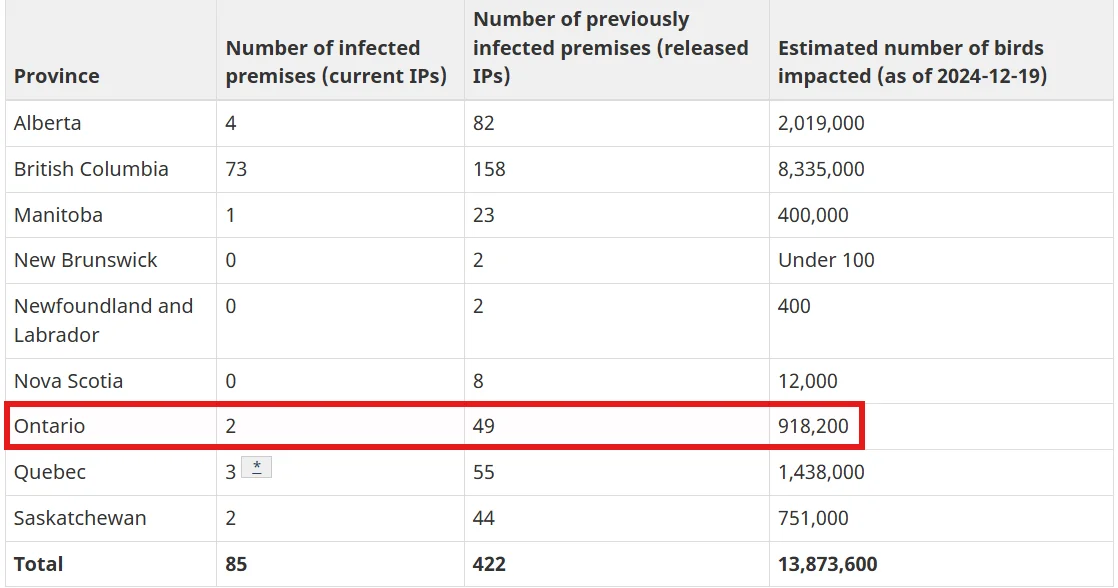Select the Estimated number of birds header
1118x588 pixels.
point(912,62)
